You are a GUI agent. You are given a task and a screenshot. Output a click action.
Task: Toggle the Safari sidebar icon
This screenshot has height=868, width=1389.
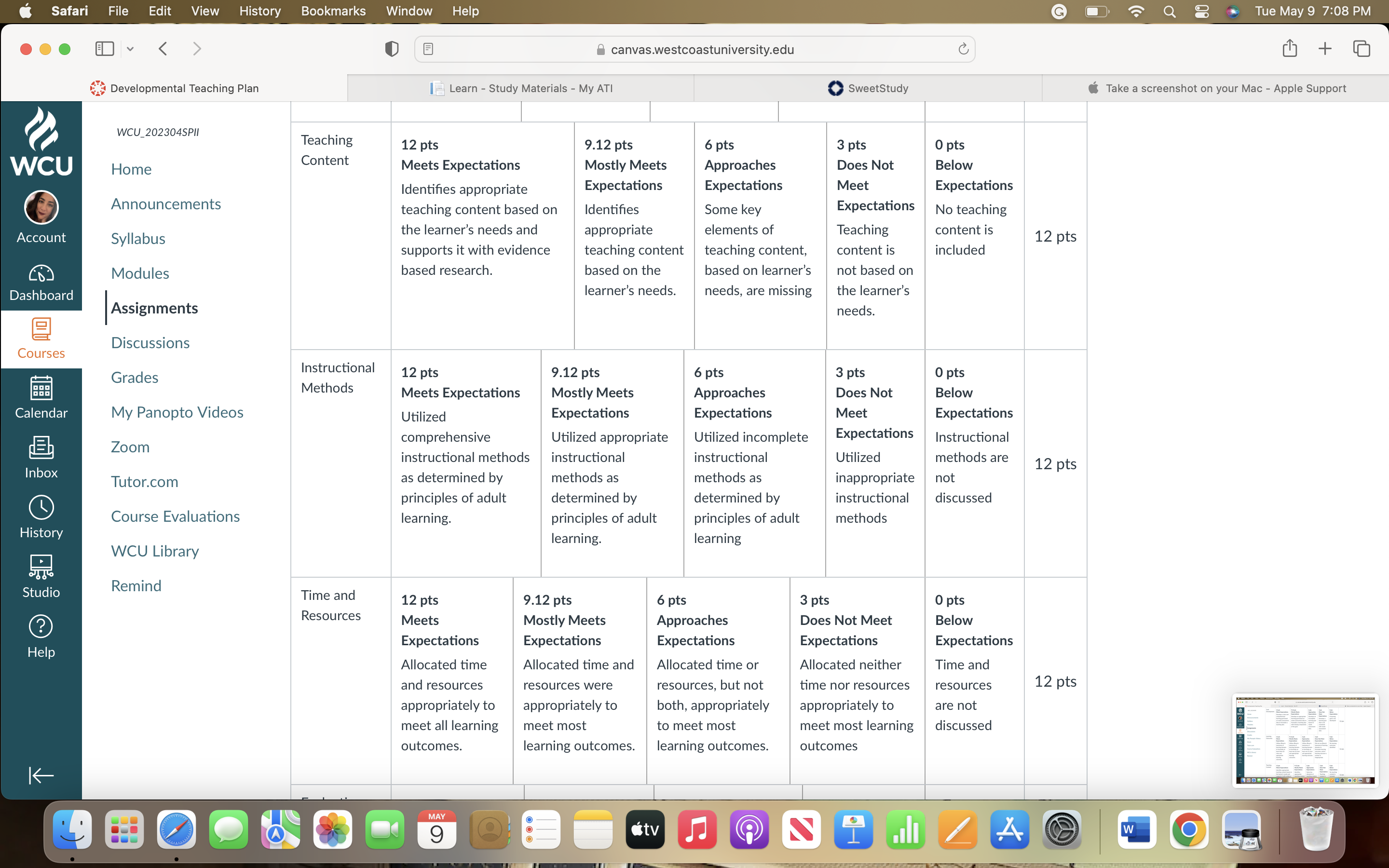coord(105,49)
